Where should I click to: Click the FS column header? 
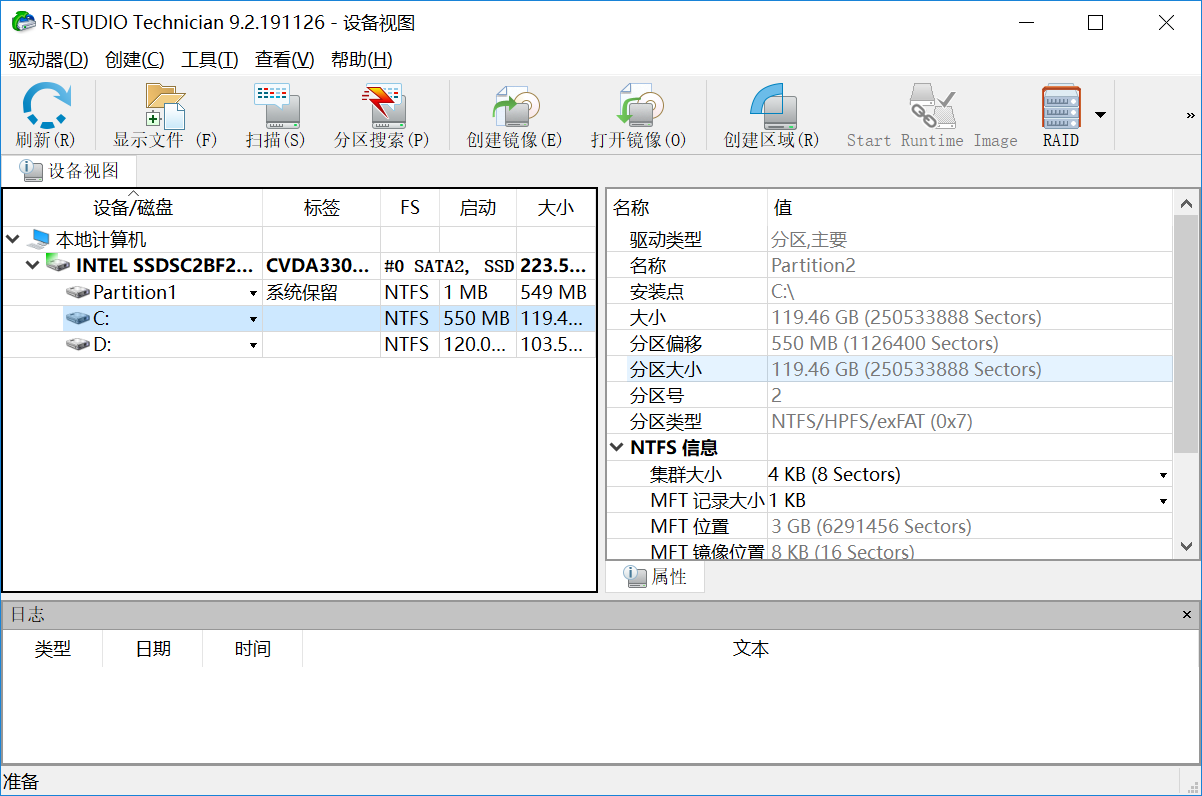coord(410,208)
